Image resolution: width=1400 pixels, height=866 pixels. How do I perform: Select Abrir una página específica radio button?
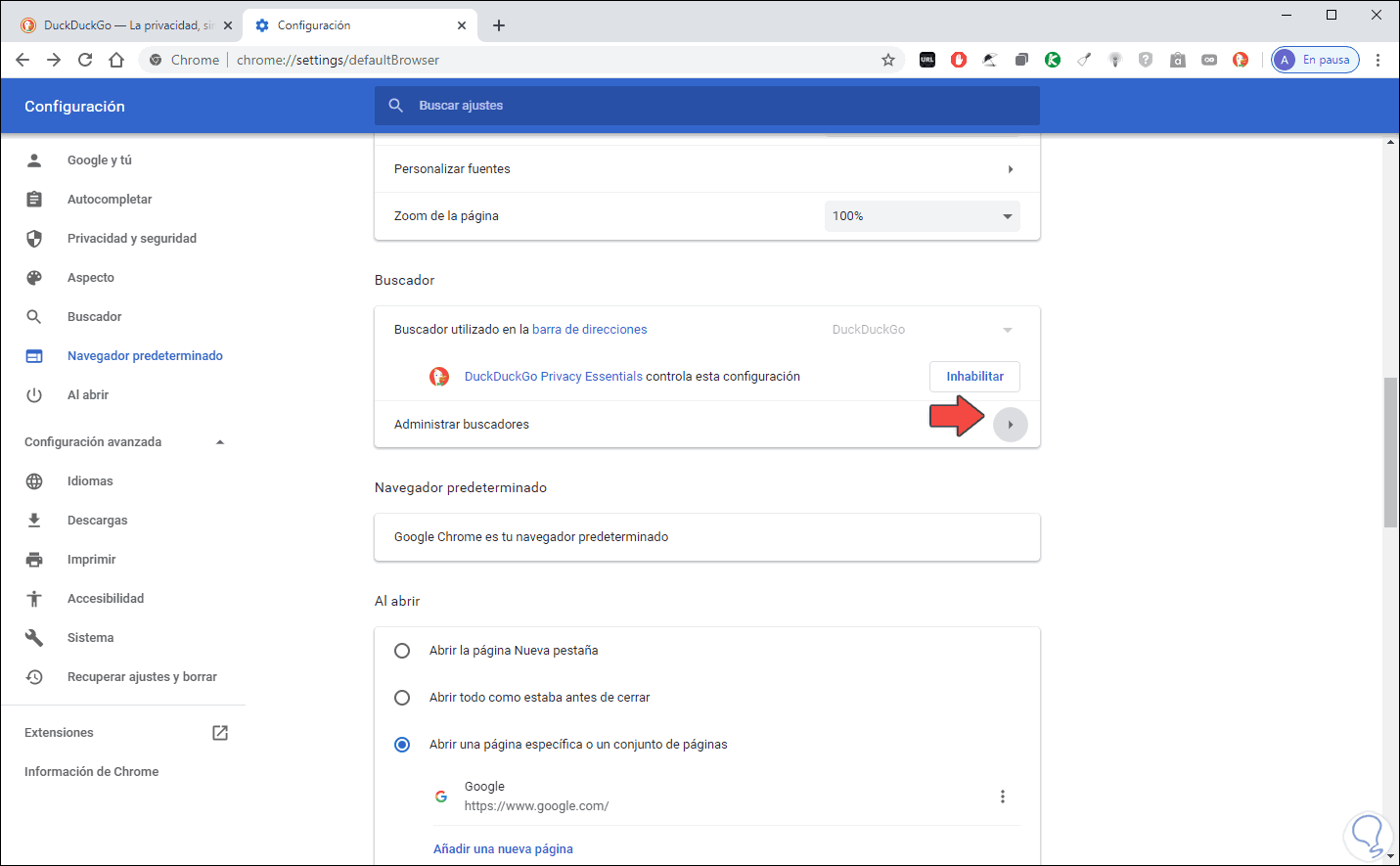pos(402,745)
